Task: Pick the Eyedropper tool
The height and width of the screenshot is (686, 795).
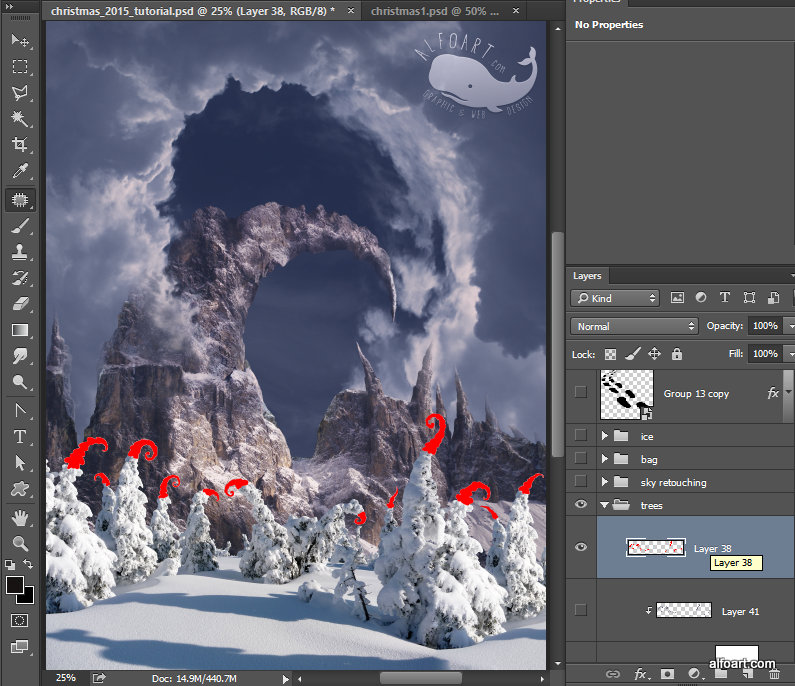Action: tap(19, 171)
